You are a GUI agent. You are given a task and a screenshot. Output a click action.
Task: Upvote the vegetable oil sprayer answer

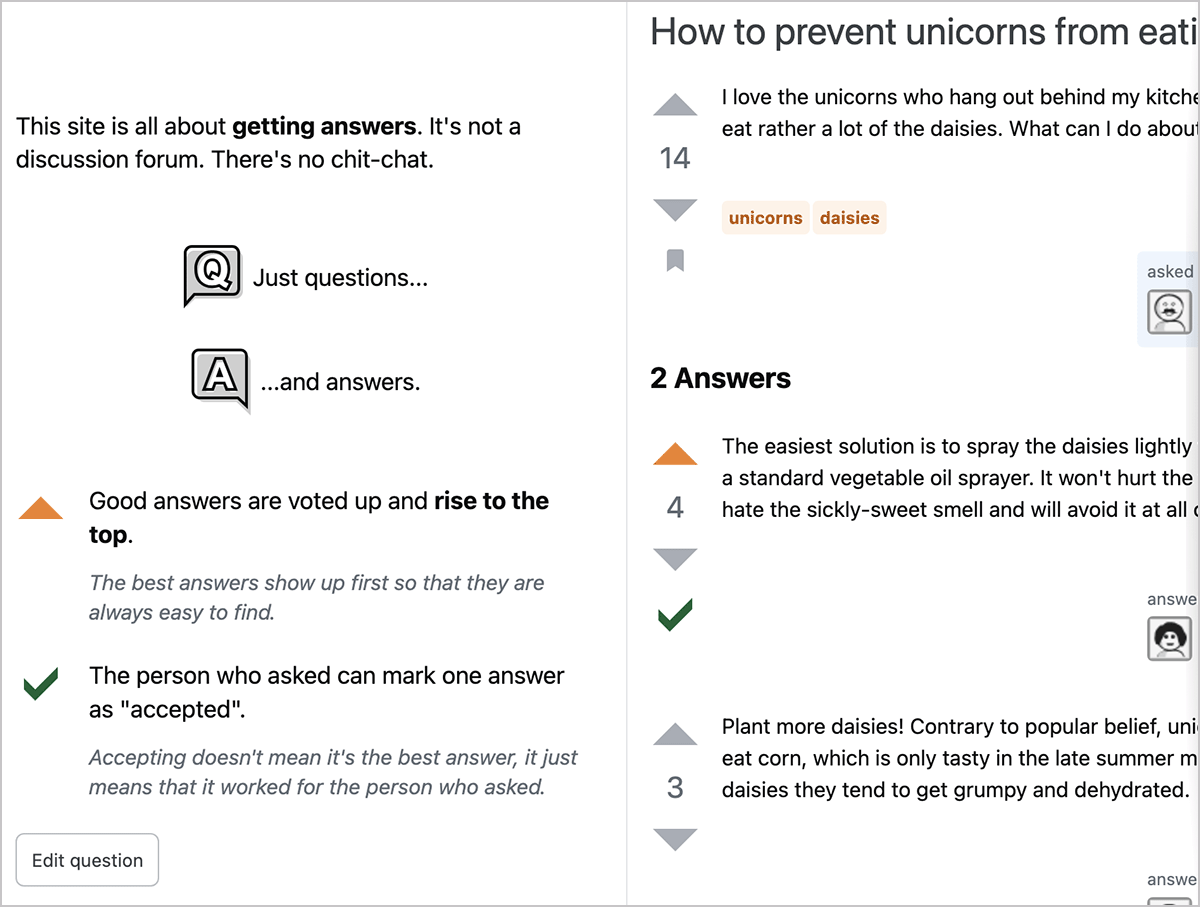675,455
